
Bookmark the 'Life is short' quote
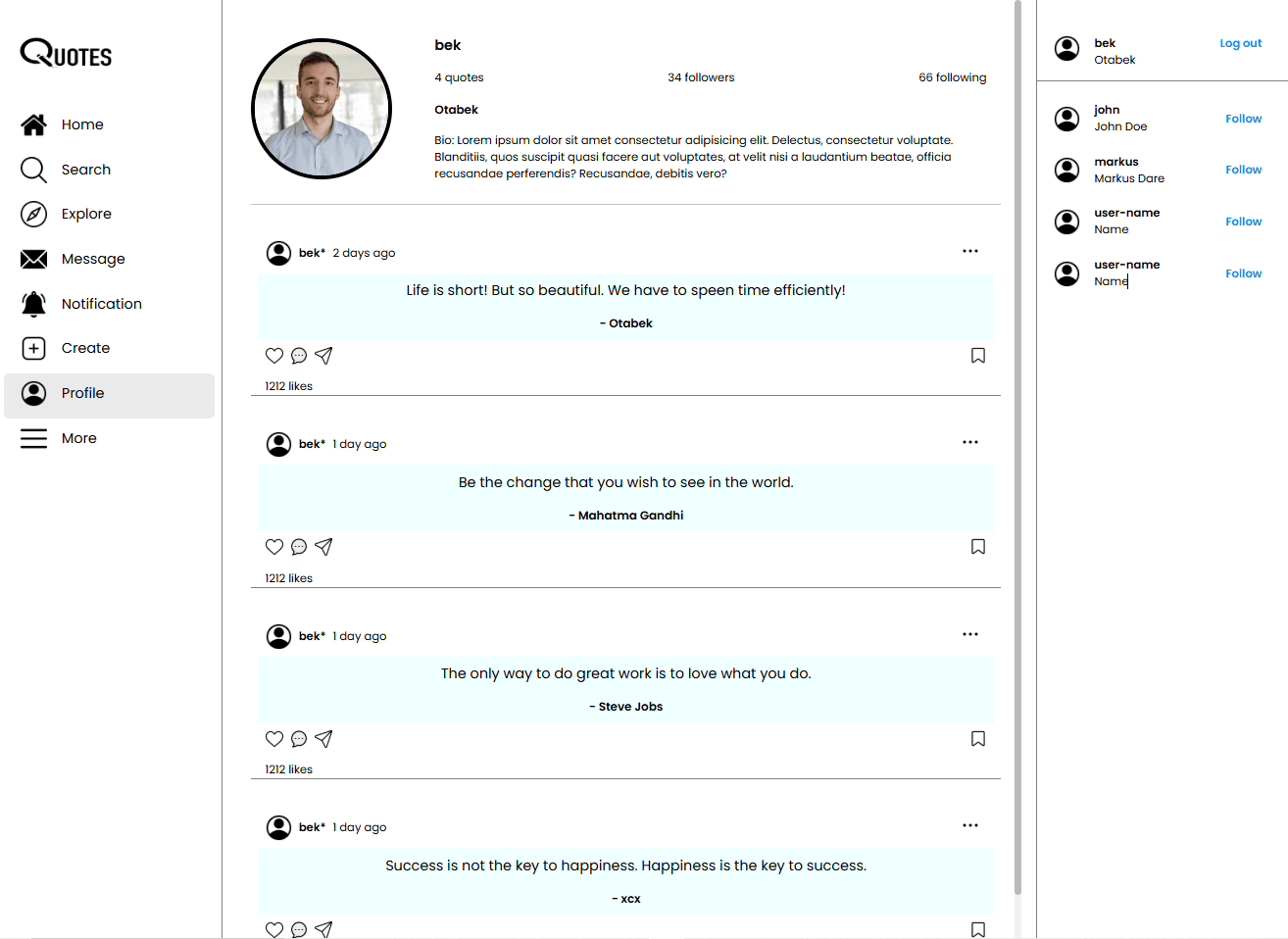(977, 356)
